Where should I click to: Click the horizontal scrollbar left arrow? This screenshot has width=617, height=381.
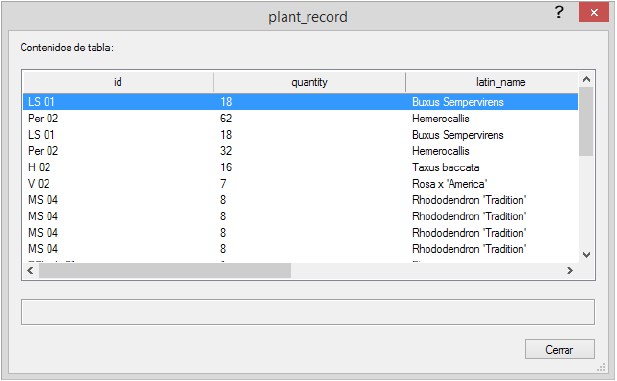coord(30,270)
